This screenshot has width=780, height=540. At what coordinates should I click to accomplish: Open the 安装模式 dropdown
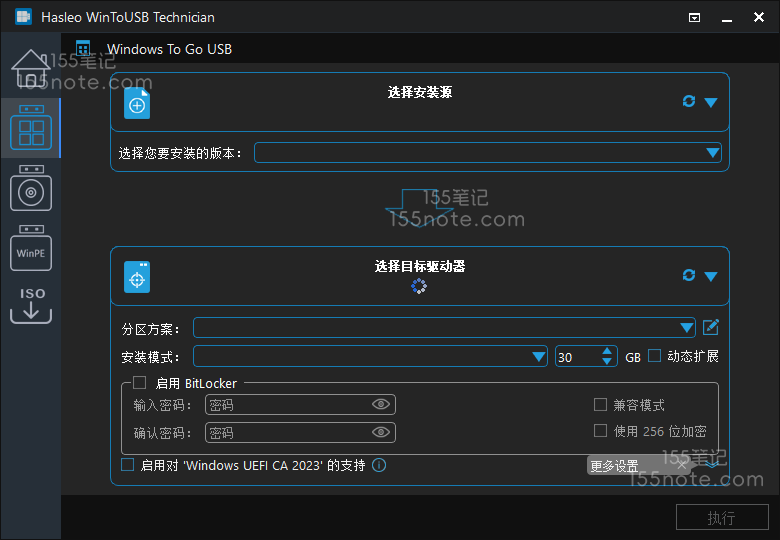(538, 357)
